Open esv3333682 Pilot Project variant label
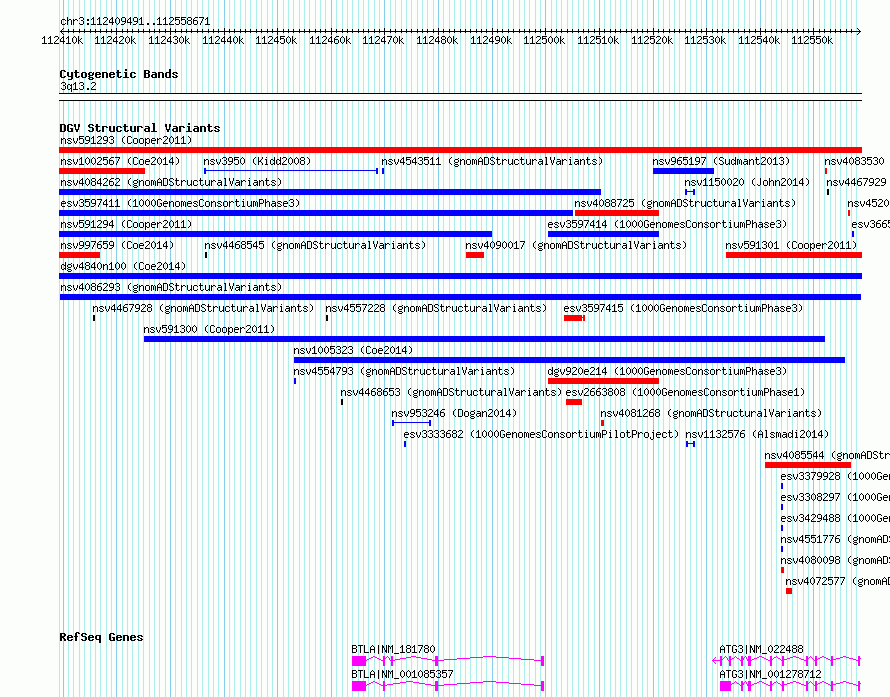Image resolution: width=890 pixels, height=697 pixels. (x=541, y=434)
